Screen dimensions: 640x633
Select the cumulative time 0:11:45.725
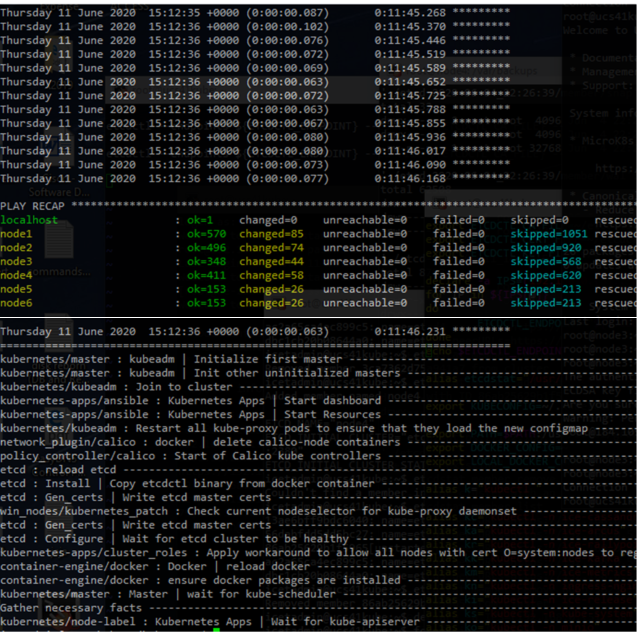[410, 96]
